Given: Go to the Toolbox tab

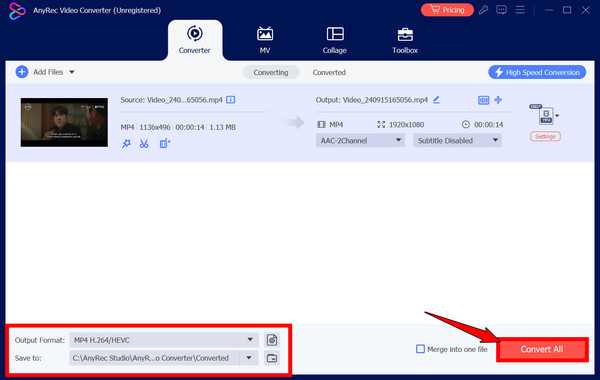Looking at the screenshot, I should click(405, 40).
